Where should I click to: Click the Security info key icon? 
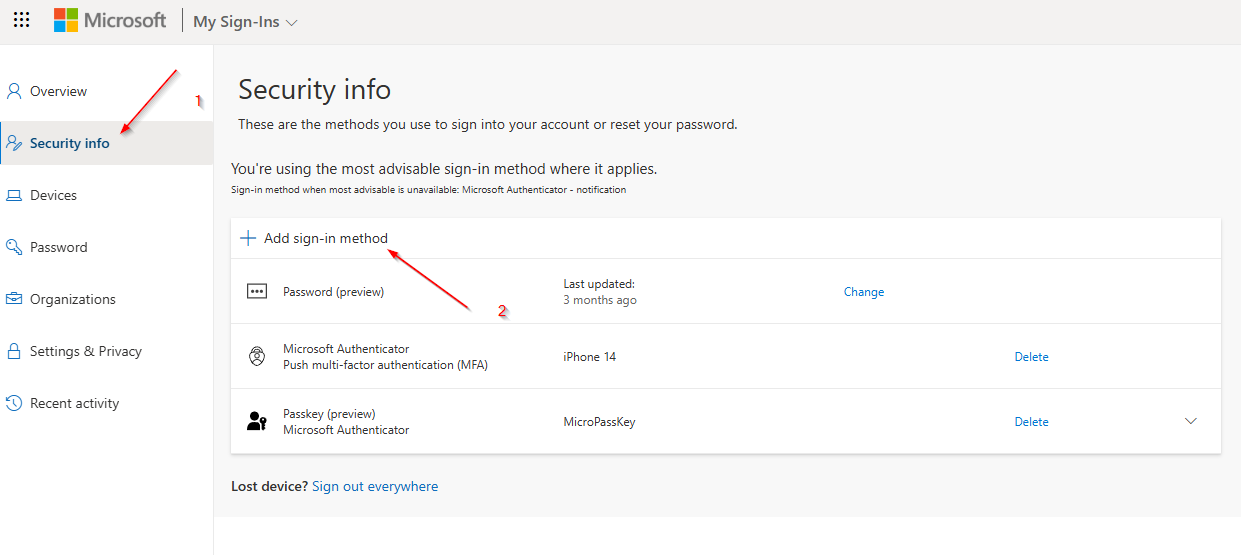14,143
